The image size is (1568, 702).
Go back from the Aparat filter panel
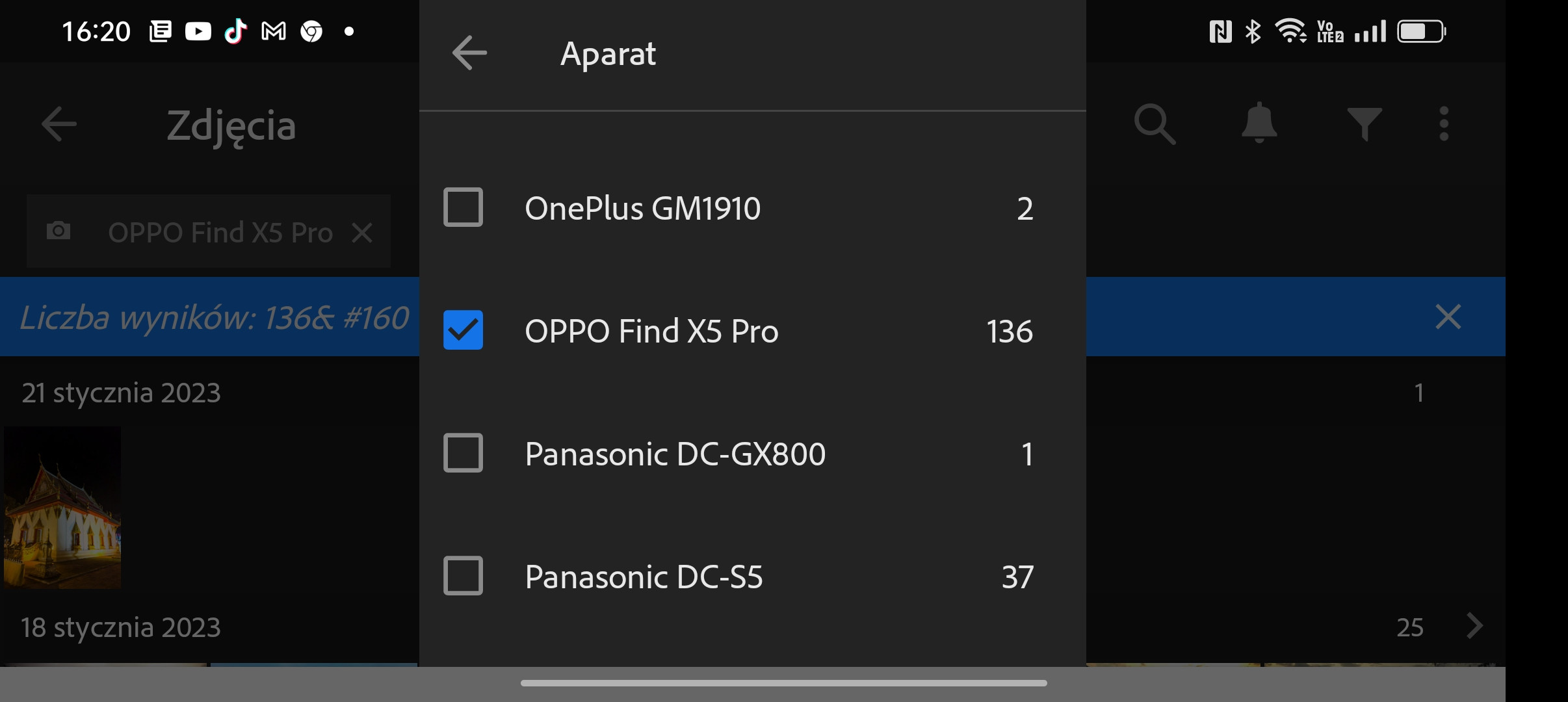pyautogui.click(x=469, y=53)
